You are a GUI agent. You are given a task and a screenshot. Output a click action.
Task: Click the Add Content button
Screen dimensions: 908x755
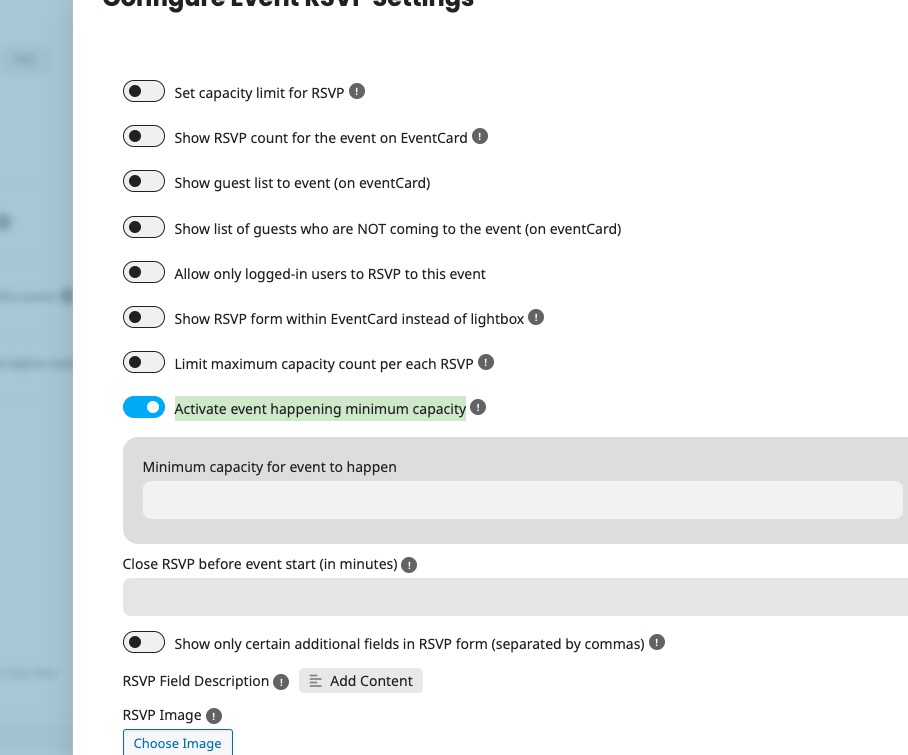pos(361,681)
